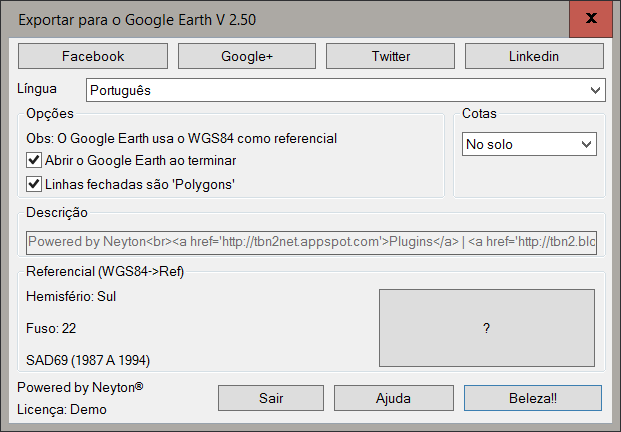Open the Língua language dropdown
The image size is (621, 432).
coord(345,90)
